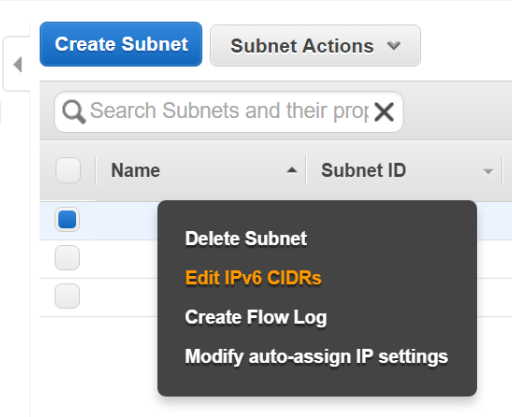Viewport: 512px width, 417px height.
Task: Choose Delete Subnet from context menu
Action: (x=246, y=238)
